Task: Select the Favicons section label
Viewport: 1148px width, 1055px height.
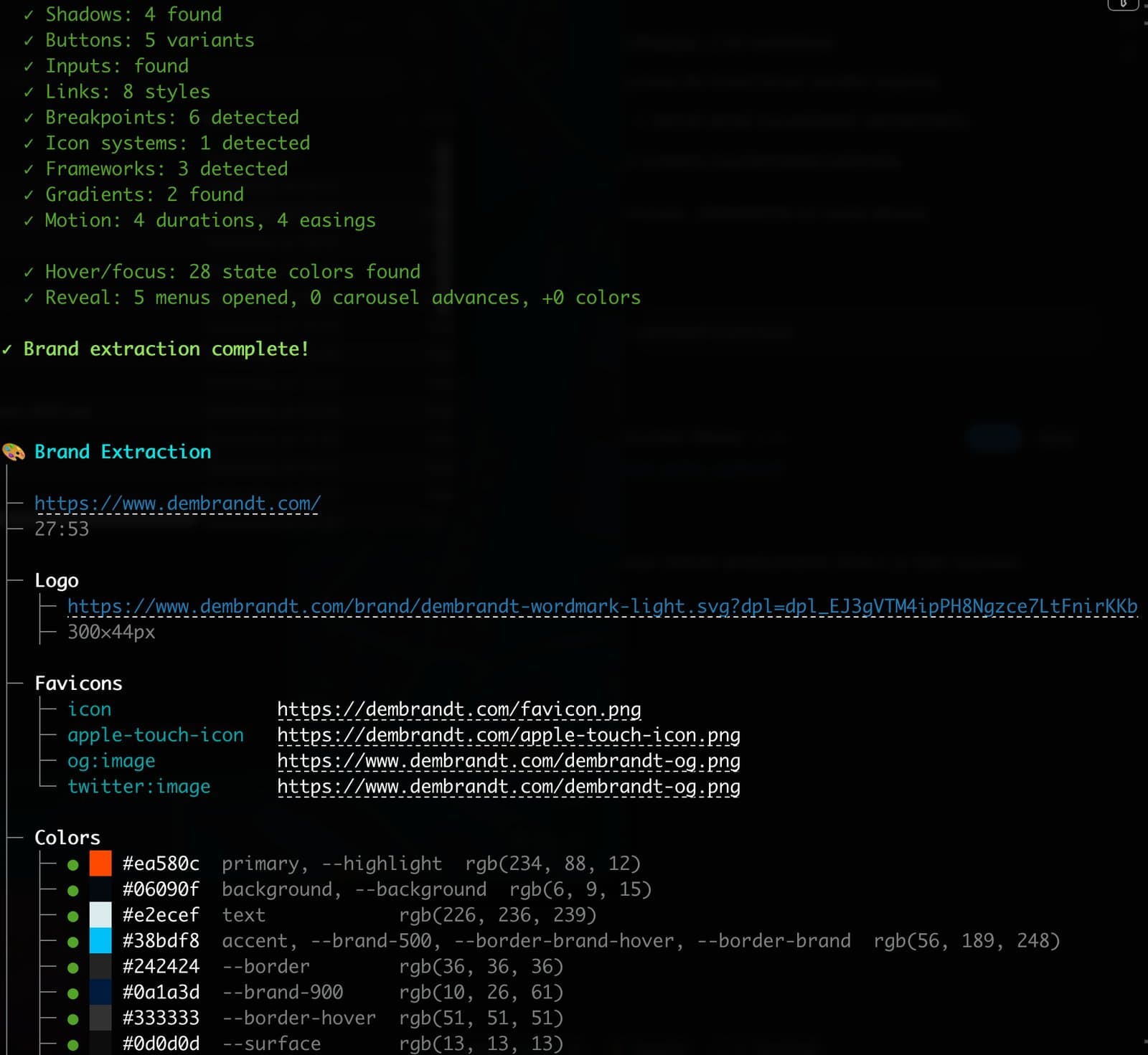Action: click(78, 683)
